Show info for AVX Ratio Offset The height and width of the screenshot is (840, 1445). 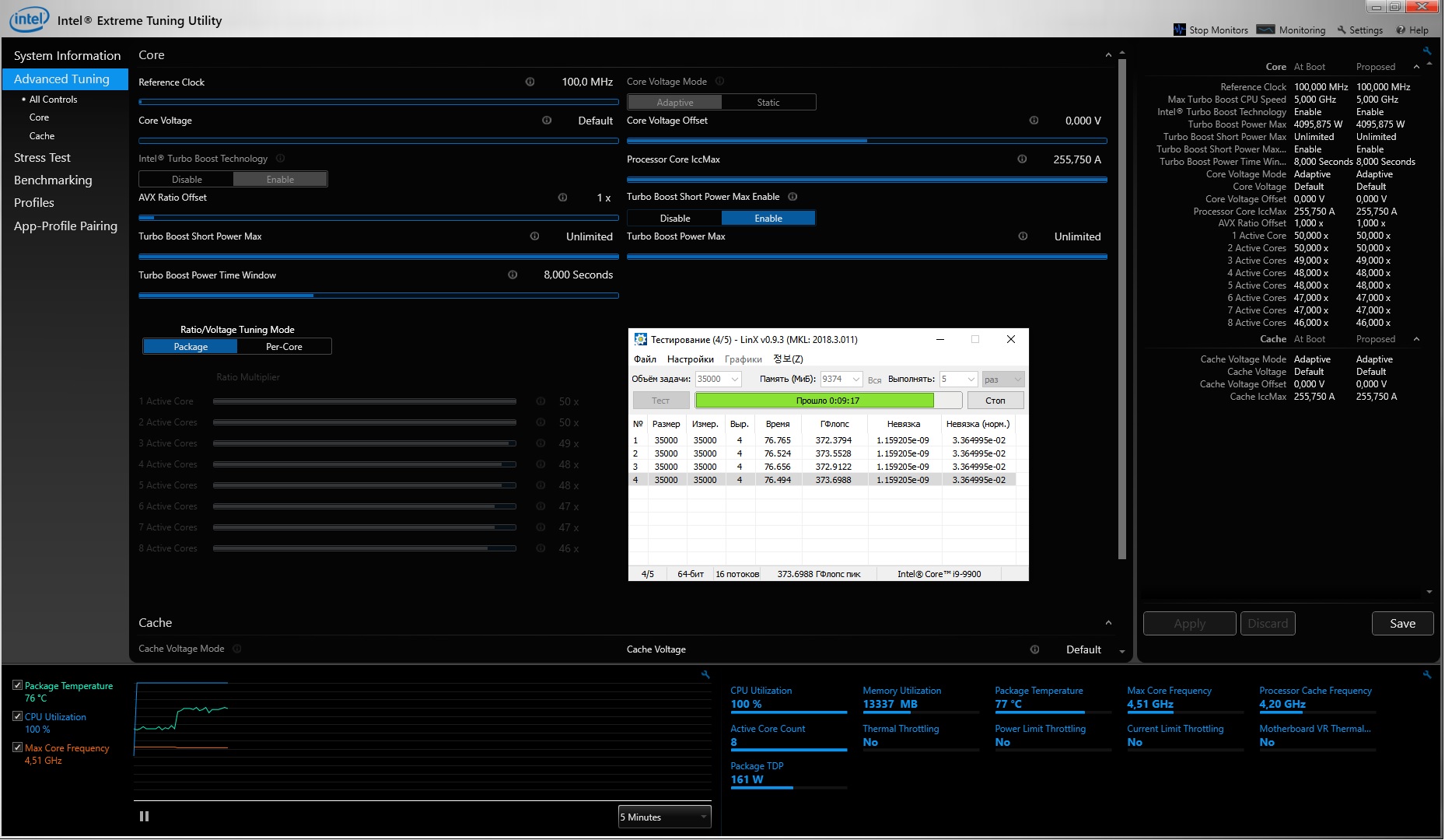pyautogui.click(x=562, y=198)
